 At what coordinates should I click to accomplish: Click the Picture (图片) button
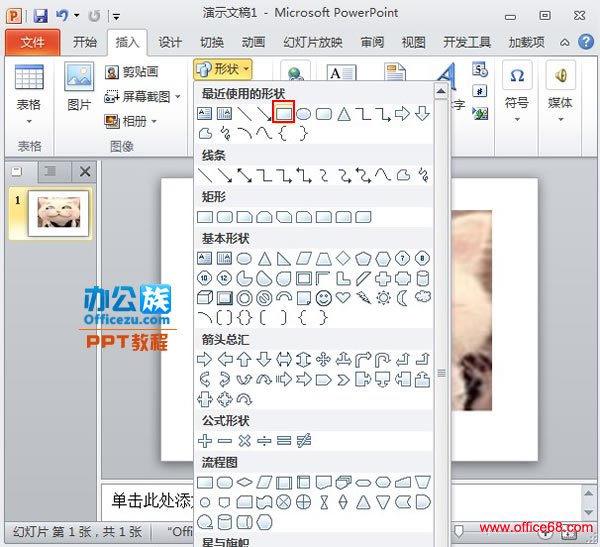tap(79, 87)
